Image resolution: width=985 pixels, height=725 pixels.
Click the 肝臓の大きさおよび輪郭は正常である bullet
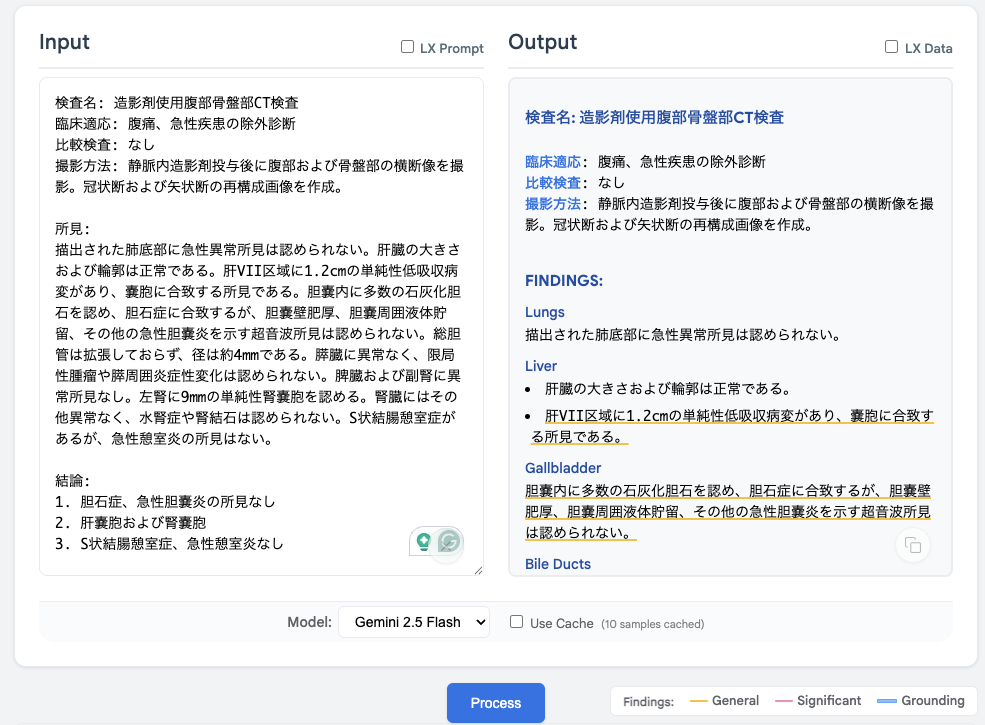pyautogui.click(x=669, y=389)
